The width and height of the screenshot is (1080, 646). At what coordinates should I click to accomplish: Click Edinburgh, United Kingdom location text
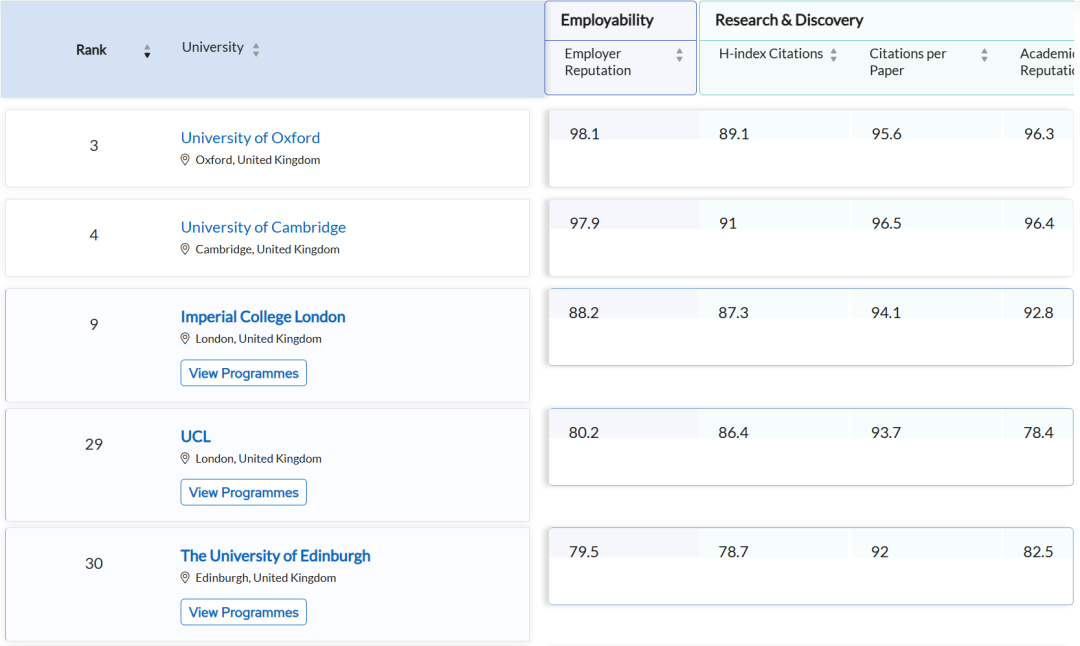coord(266,579)
